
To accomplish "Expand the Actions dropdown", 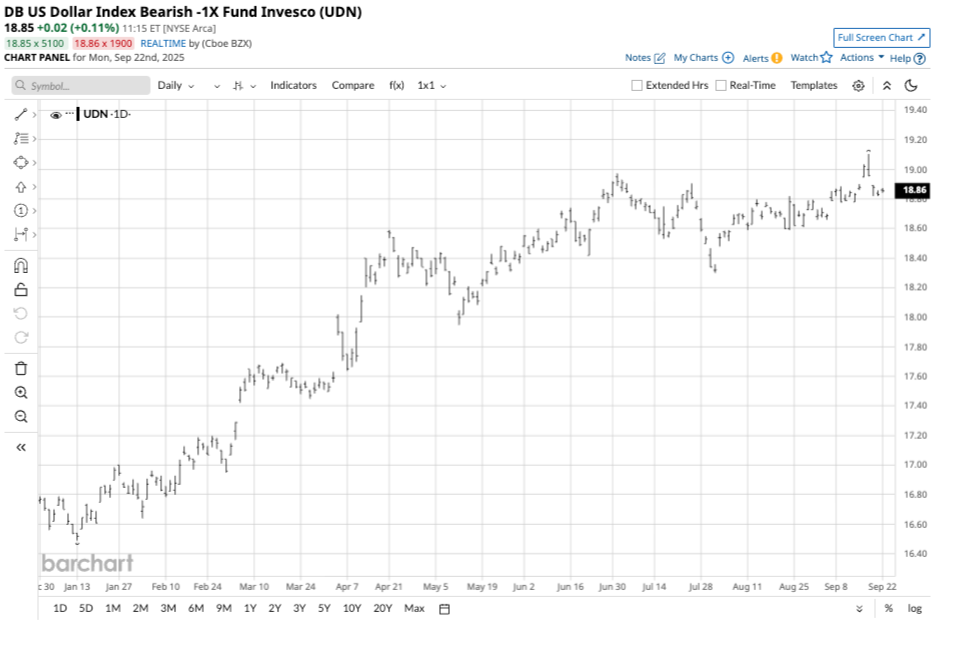I will click(862, 58).
